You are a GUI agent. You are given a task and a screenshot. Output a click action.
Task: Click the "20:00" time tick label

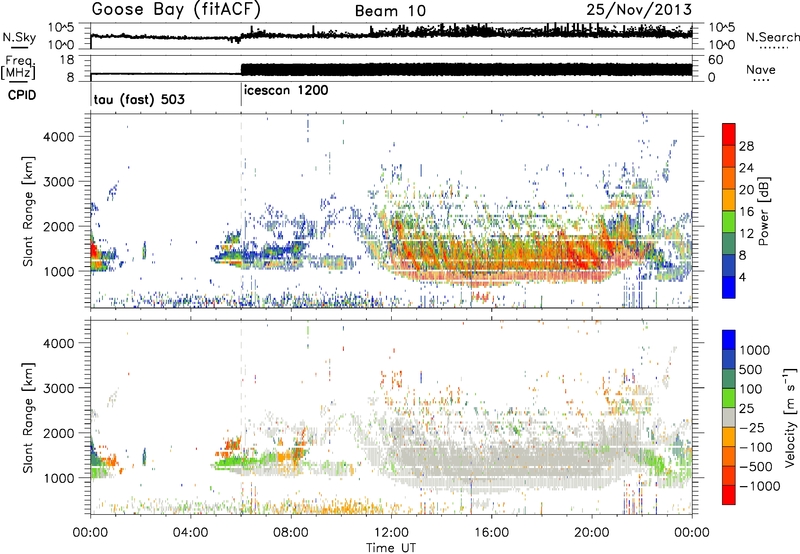point(591,533)
